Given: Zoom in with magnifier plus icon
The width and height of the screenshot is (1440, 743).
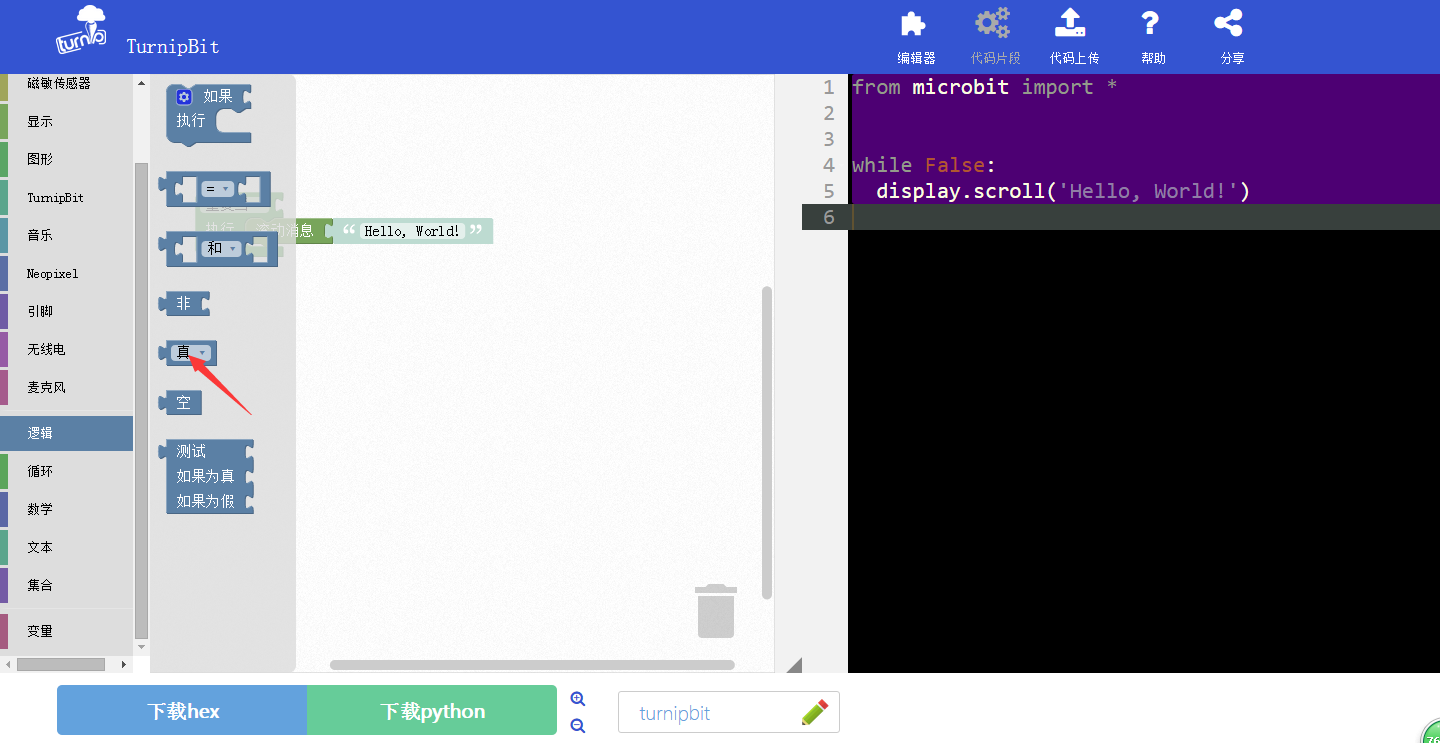Looking at the screenshot, I should 577,699.
